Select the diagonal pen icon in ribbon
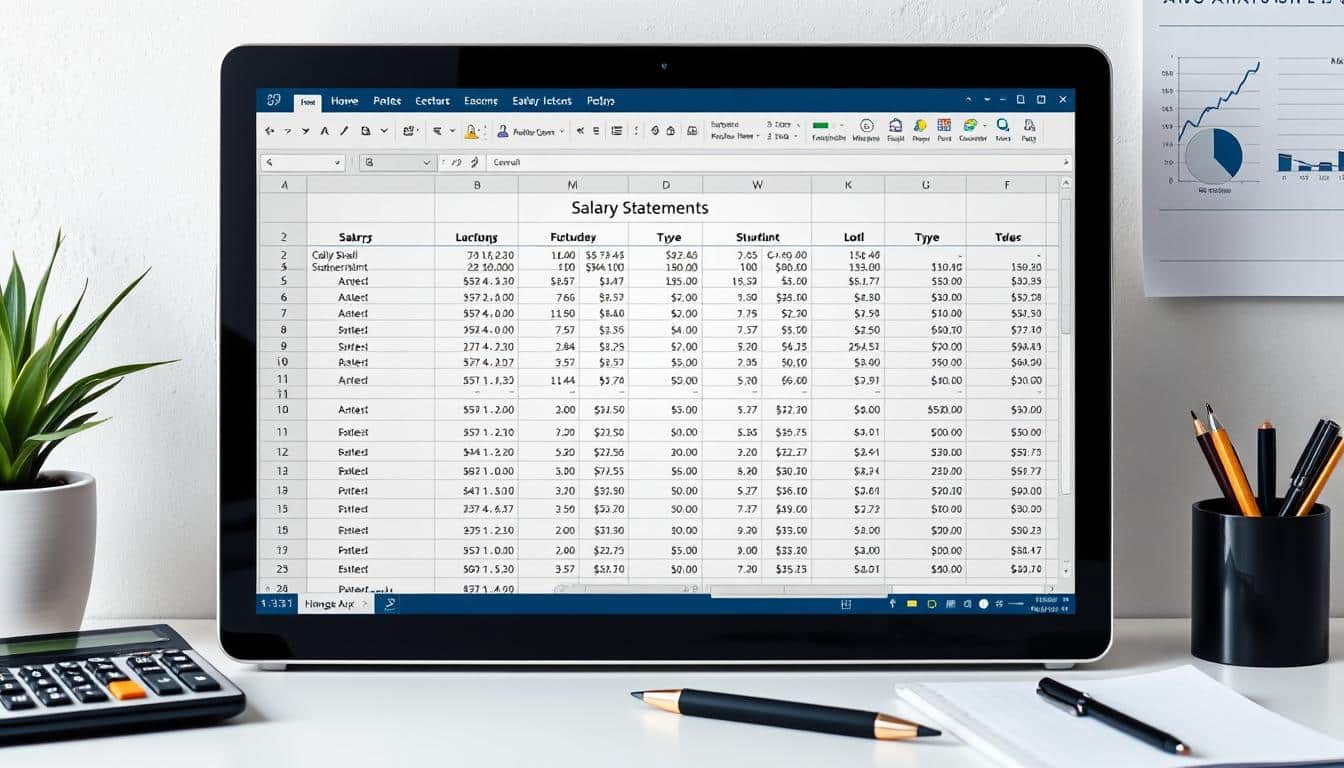Image resolution: width=1344 pixels, height=768 pixels. [x=344, y=131]
